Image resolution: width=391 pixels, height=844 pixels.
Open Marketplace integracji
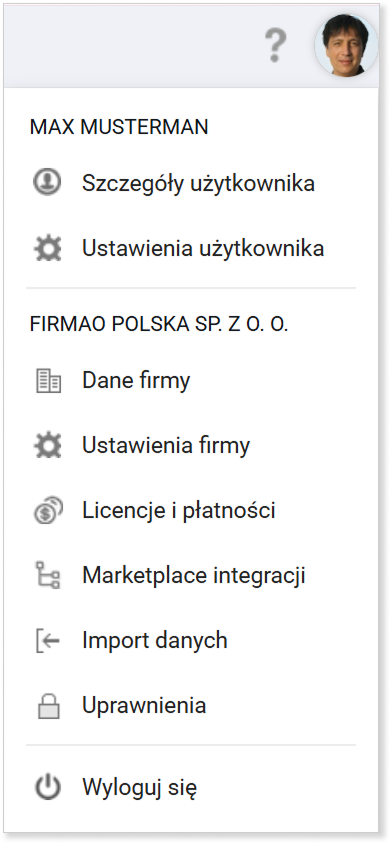coord(194,575)
